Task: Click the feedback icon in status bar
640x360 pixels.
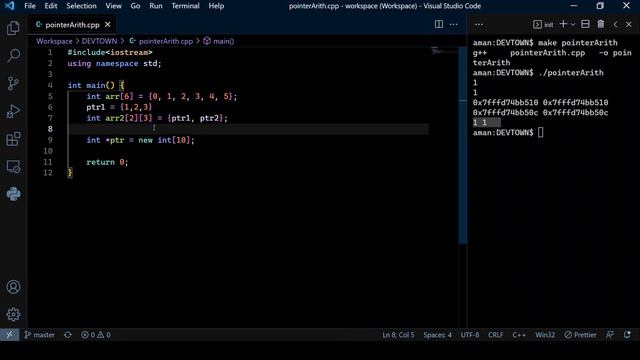Action: (610, 335)
